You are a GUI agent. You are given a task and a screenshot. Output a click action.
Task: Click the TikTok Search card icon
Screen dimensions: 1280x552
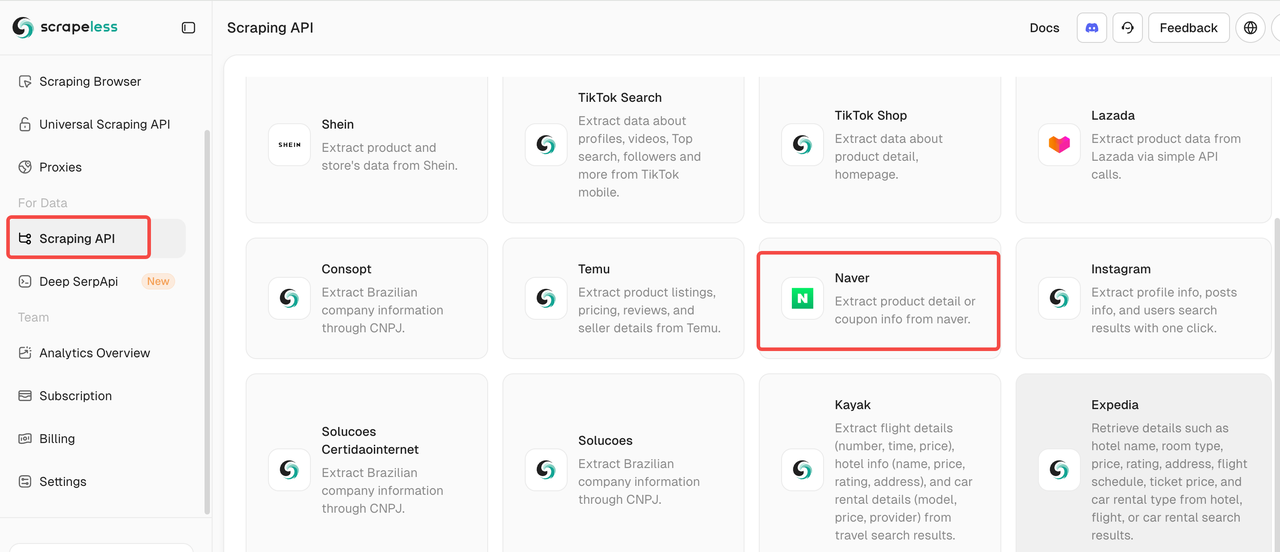click(x=546, y=145)
